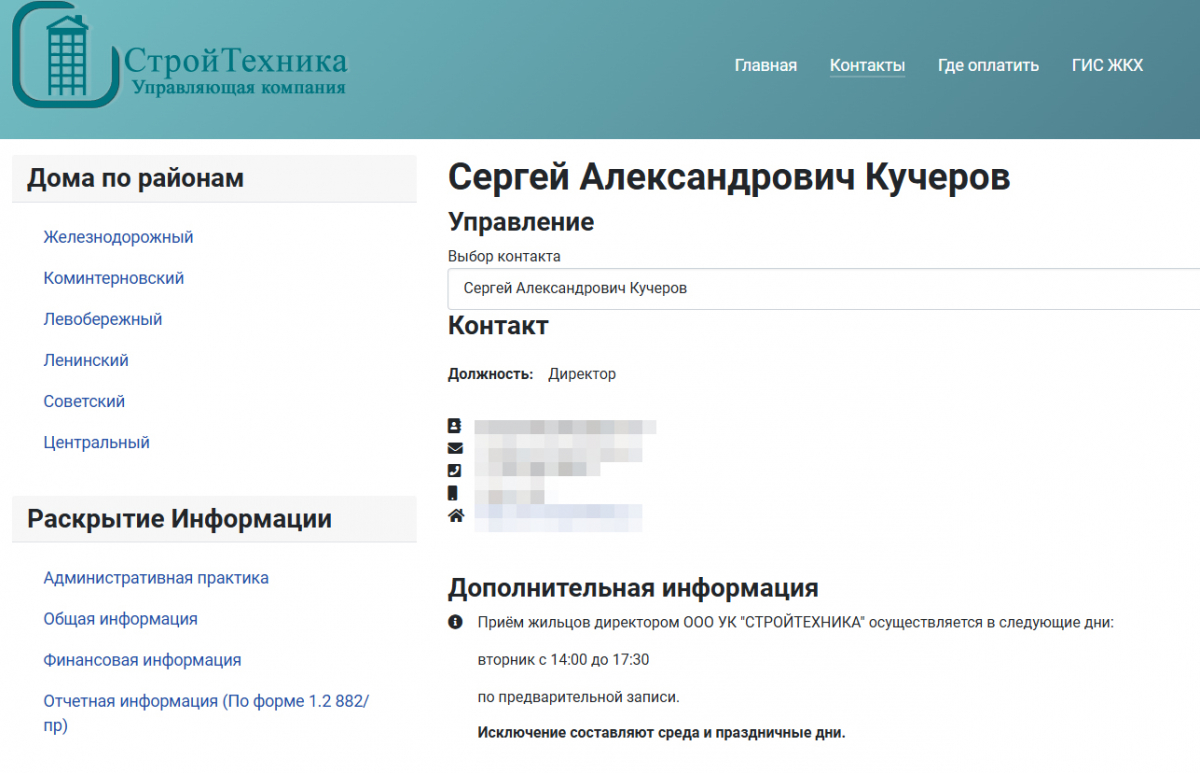This screenshot has height=773, width=1200.
Task: Open the Коминтерновский district link
Action: coord(114,278)
